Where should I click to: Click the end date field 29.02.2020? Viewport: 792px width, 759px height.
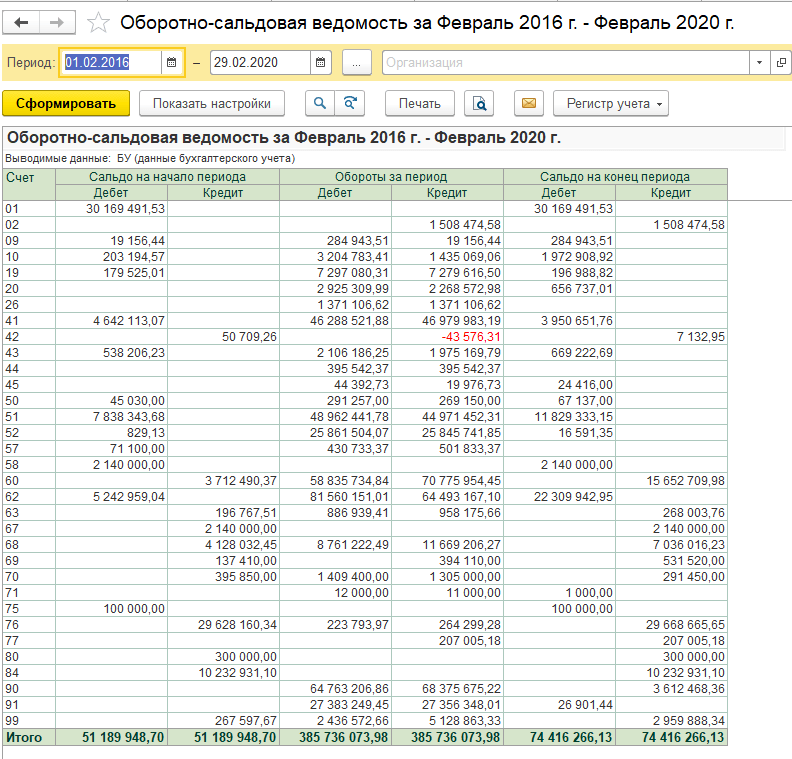(x=260, y=63)
